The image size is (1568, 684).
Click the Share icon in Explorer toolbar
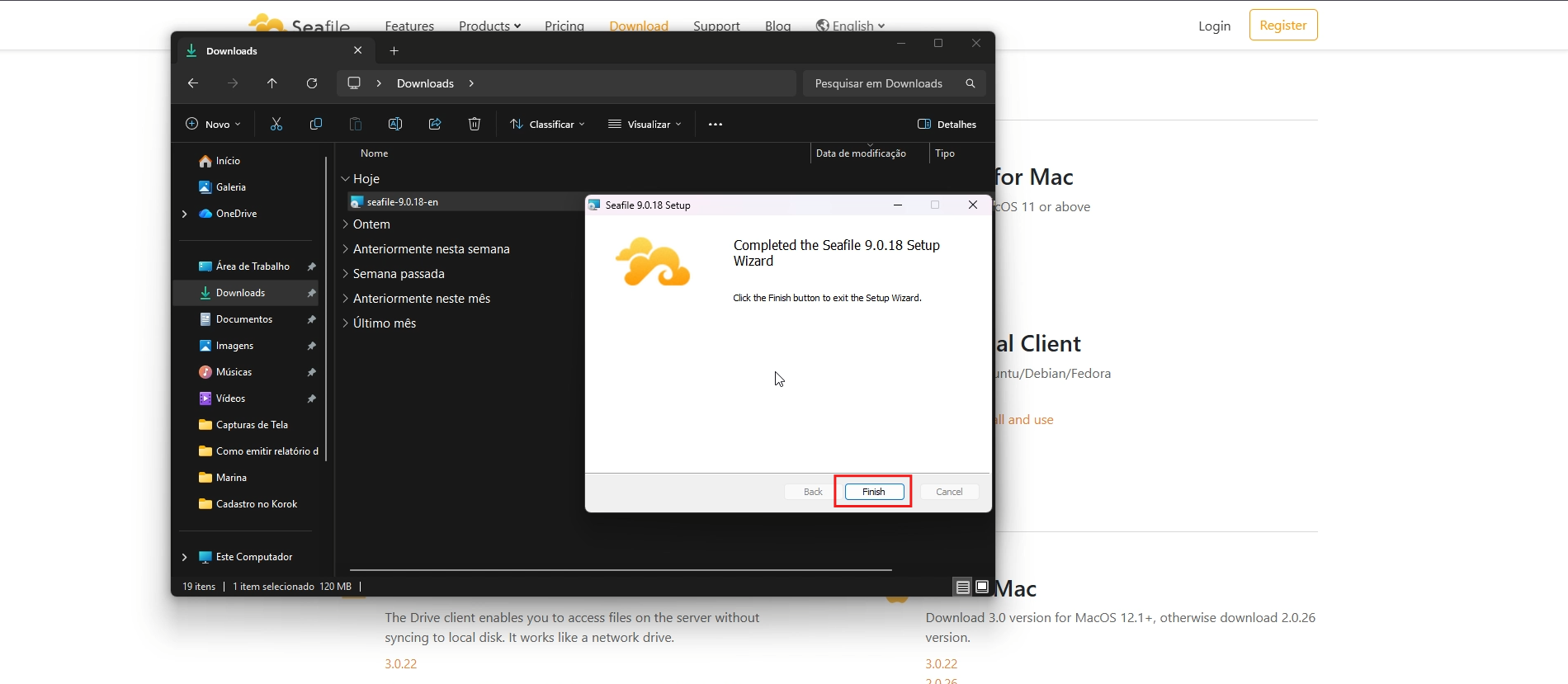coord(435,124)
